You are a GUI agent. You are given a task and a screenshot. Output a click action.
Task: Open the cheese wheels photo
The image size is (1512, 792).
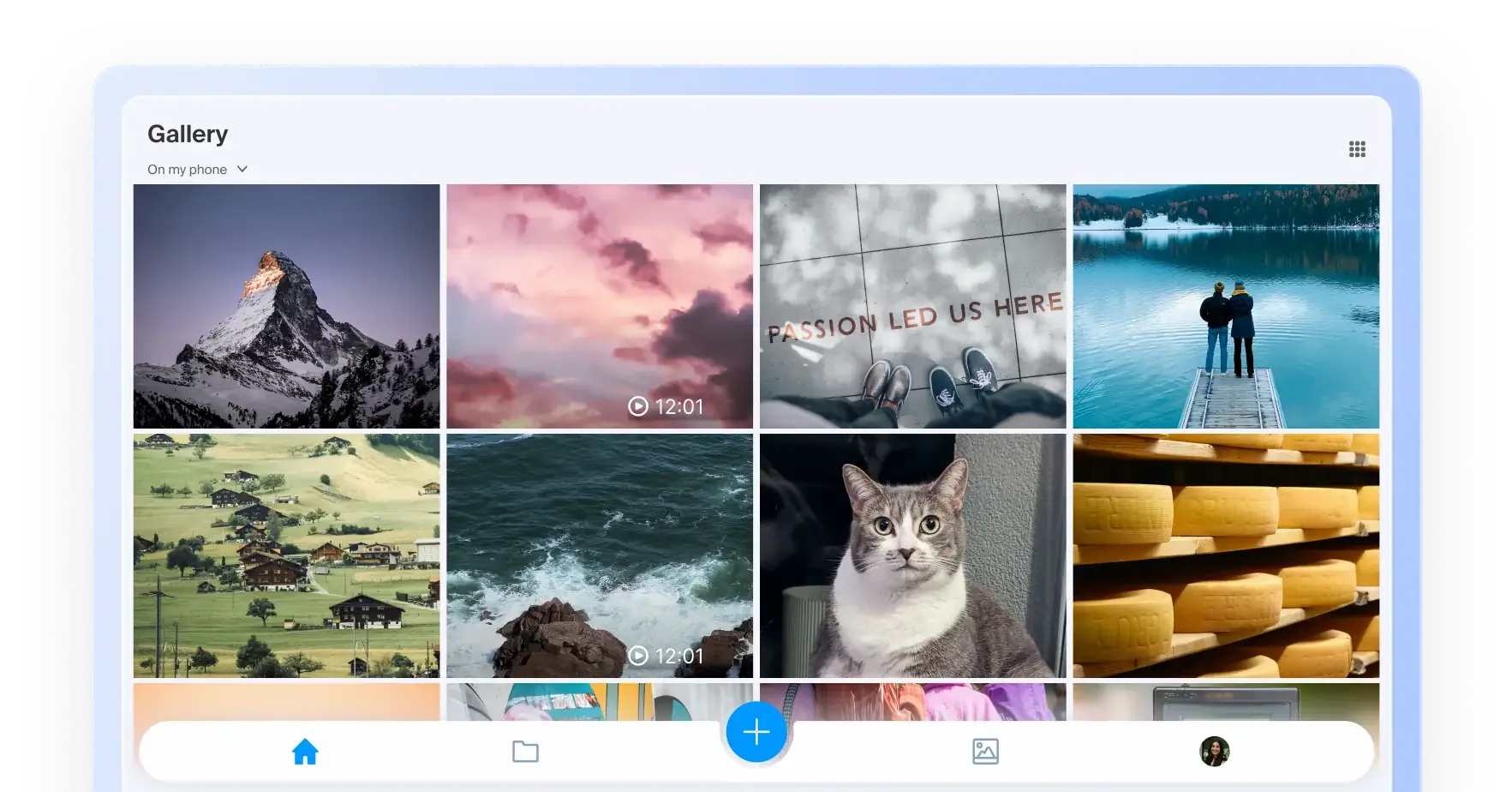pyautogui.click(x=1226, y=555)
